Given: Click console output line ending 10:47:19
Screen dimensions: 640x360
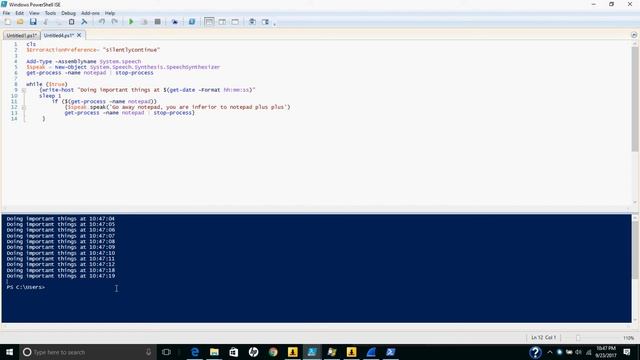Looking at the screenshot, I should (60, 276).
